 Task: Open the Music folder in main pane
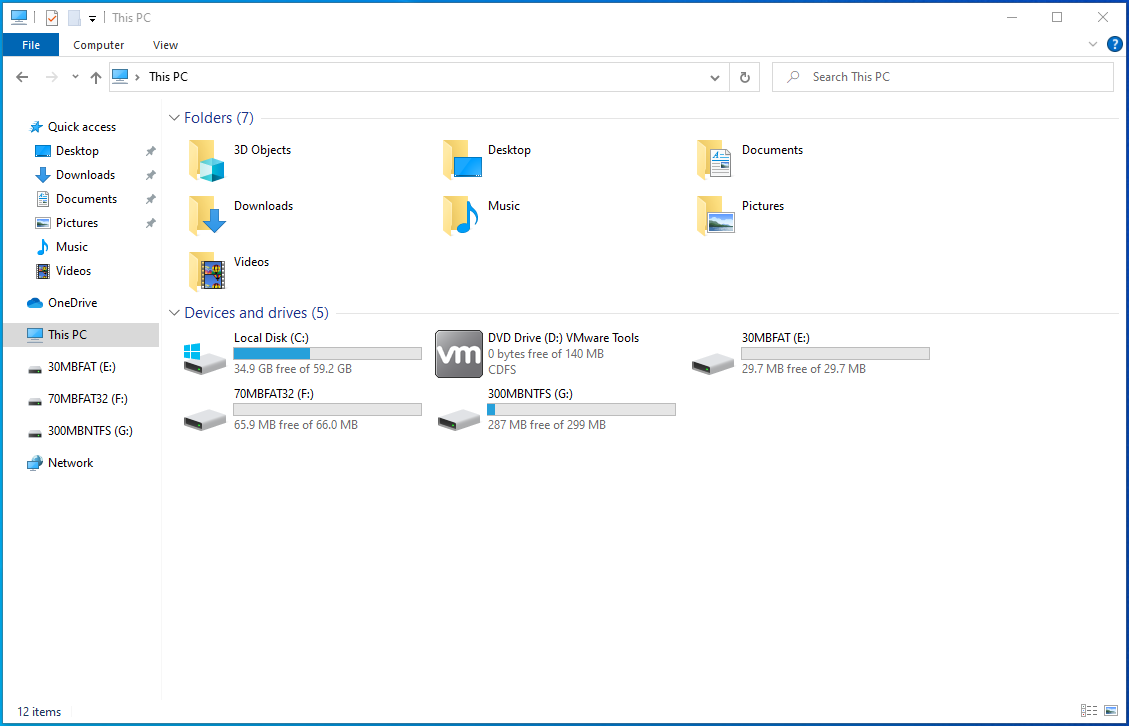tap(461, 216)
